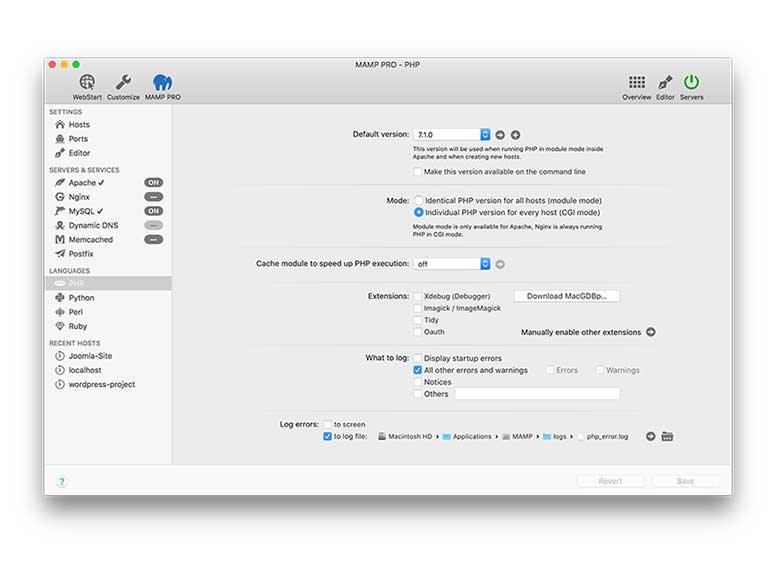Enable the Xdebug (Debugger) extension checkbox

[x=418, y=296]
